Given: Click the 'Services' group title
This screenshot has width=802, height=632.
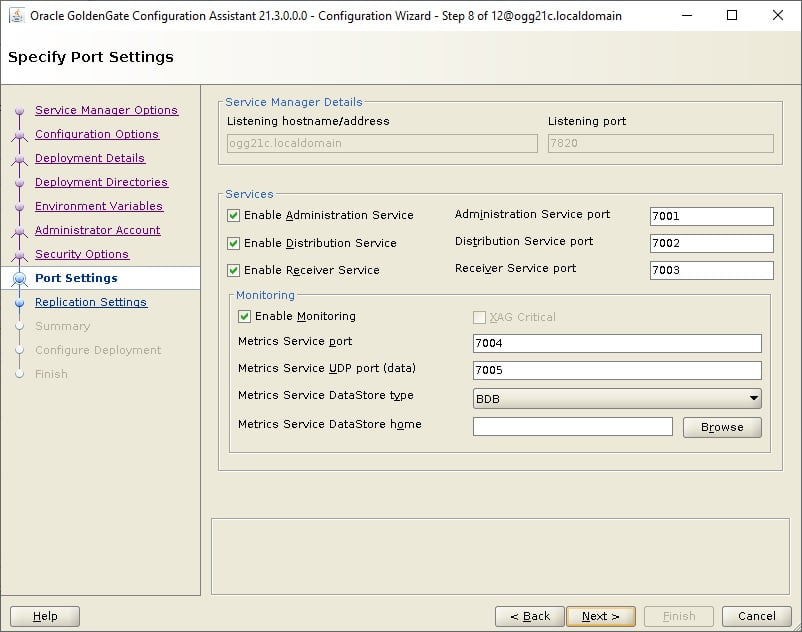Looking at the screenshot, I should coord(249,194).
